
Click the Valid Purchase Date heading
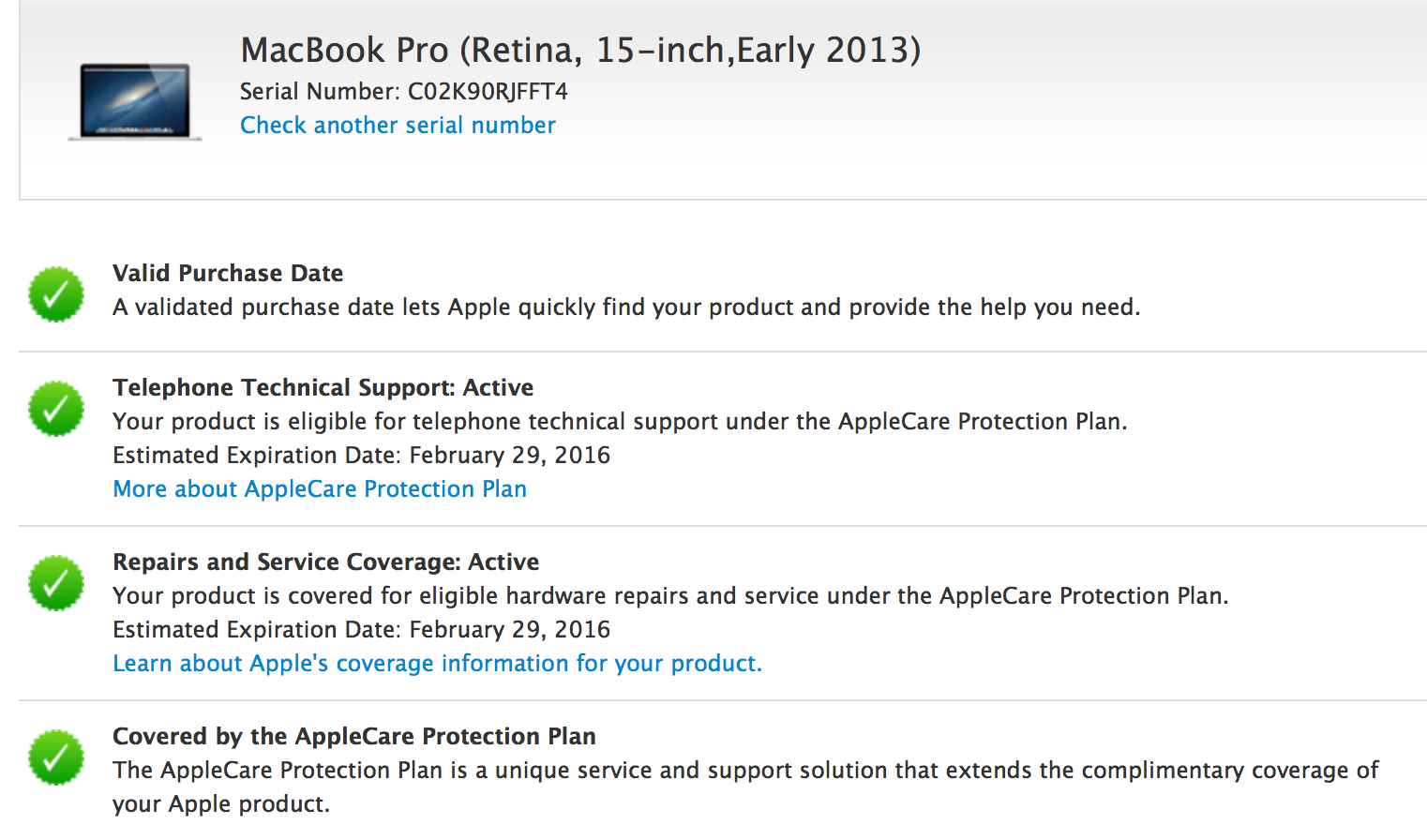click(x=228, y=273)
